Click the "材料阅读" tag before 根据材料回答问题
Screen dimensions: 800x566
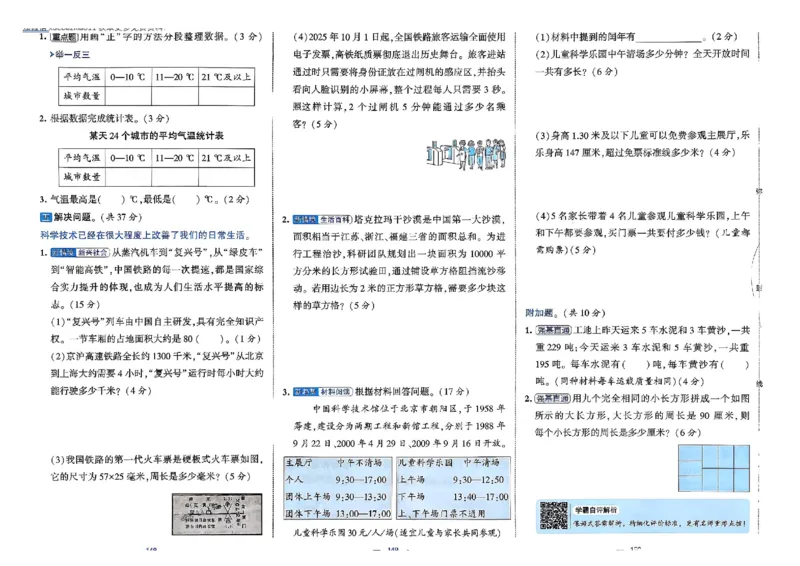point(335,391)
